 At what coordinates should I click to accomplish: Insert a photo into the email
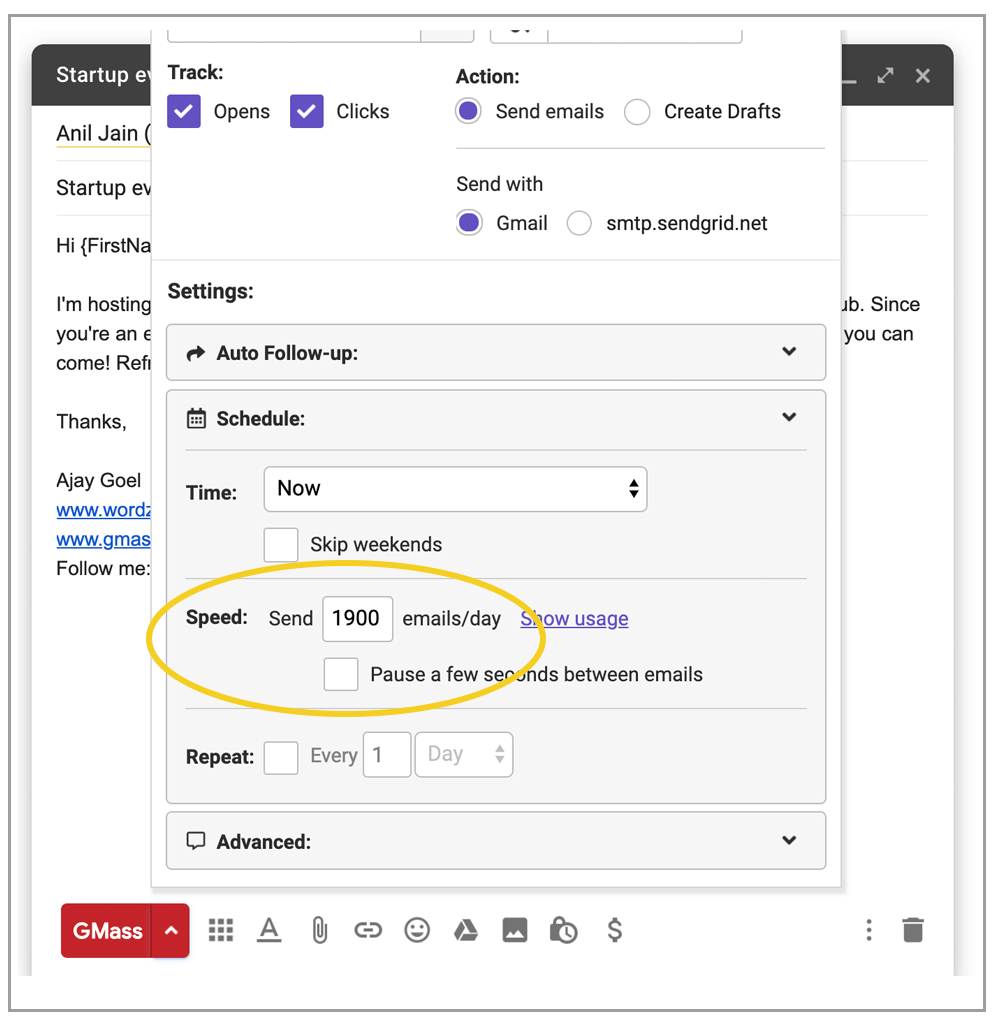point(514,930)
